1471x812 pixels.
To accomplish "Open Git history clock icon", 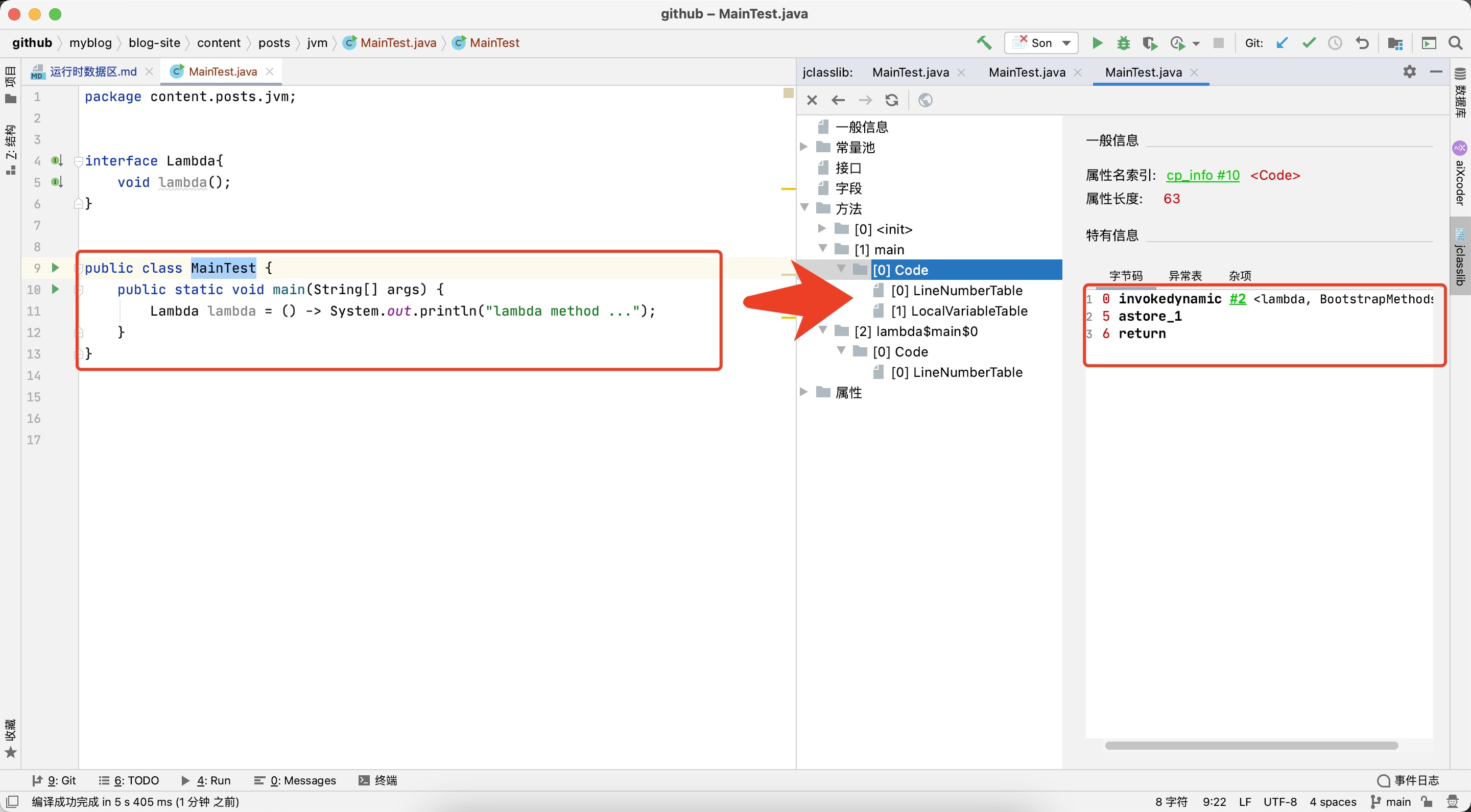I will click(1335, 43).
